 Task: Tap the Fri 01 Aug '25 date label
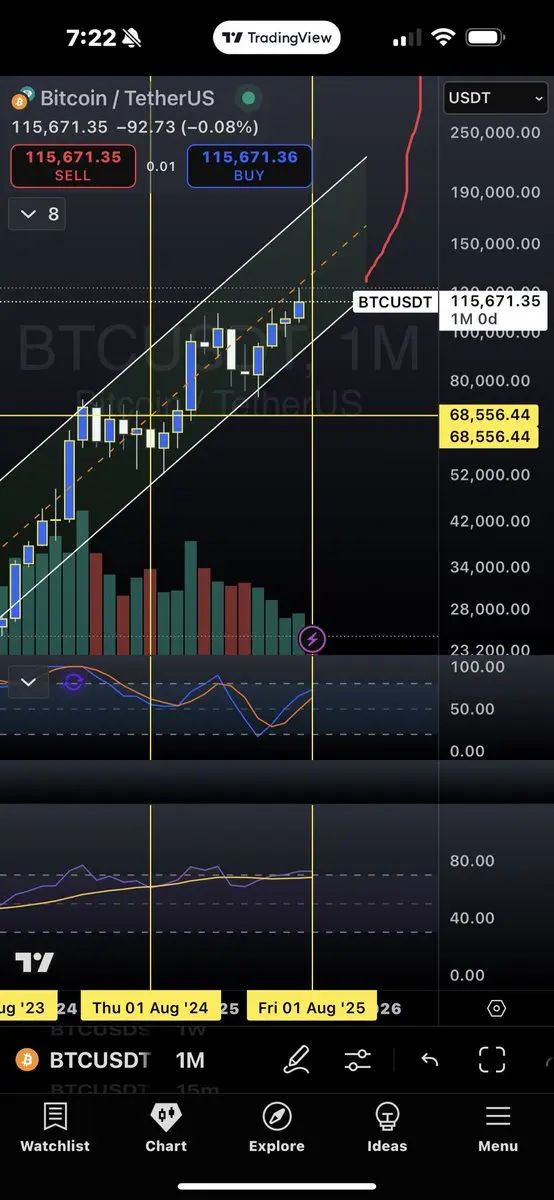pyautogui.click(x=312, y=1008)
